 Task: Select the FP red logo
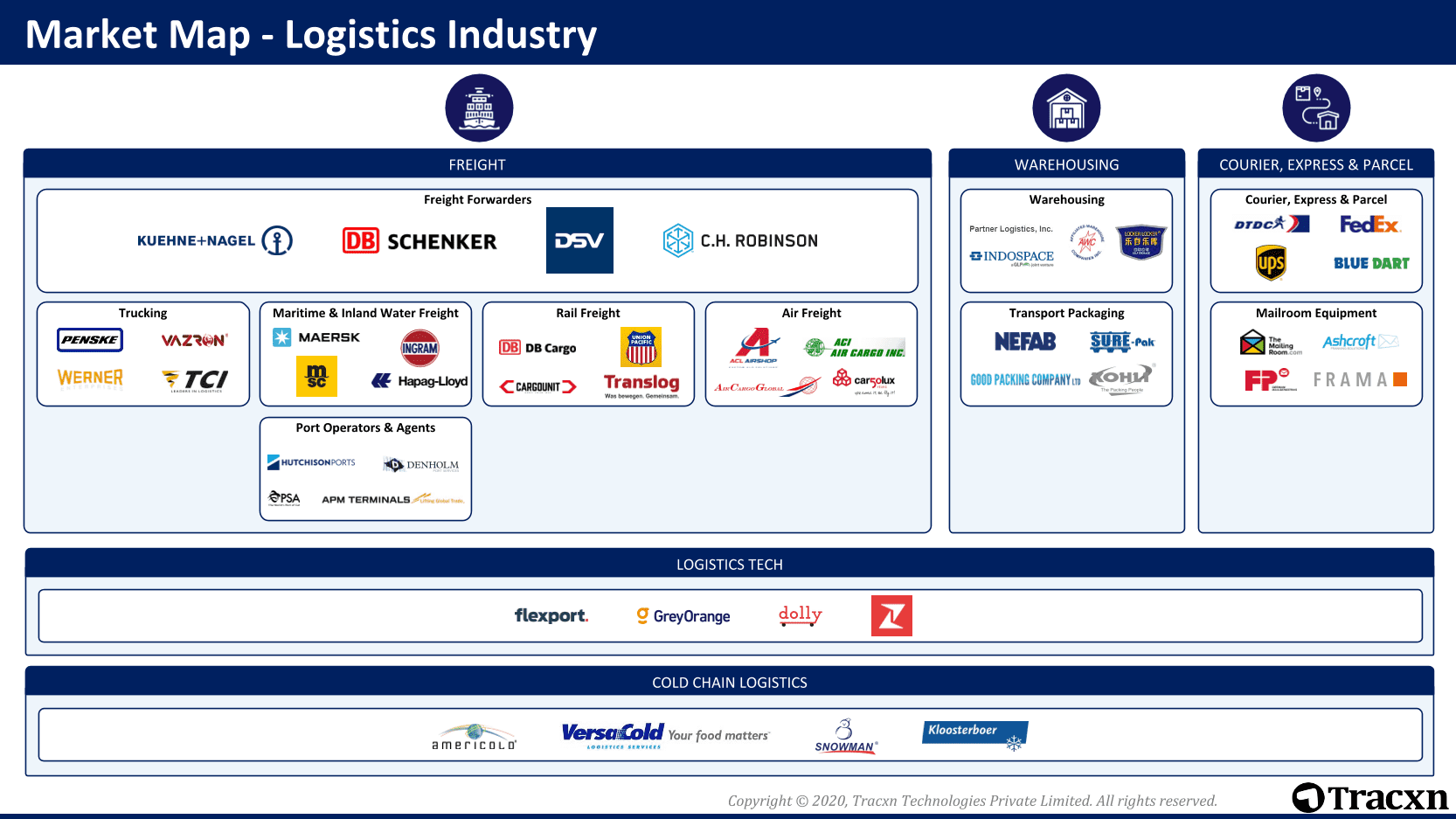(x=1271, y=379)
